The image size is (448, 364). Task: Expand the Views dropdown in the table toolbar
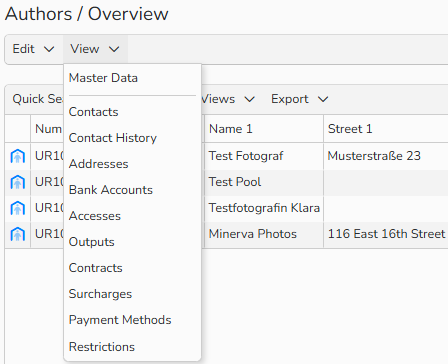(x=228, y=99)
